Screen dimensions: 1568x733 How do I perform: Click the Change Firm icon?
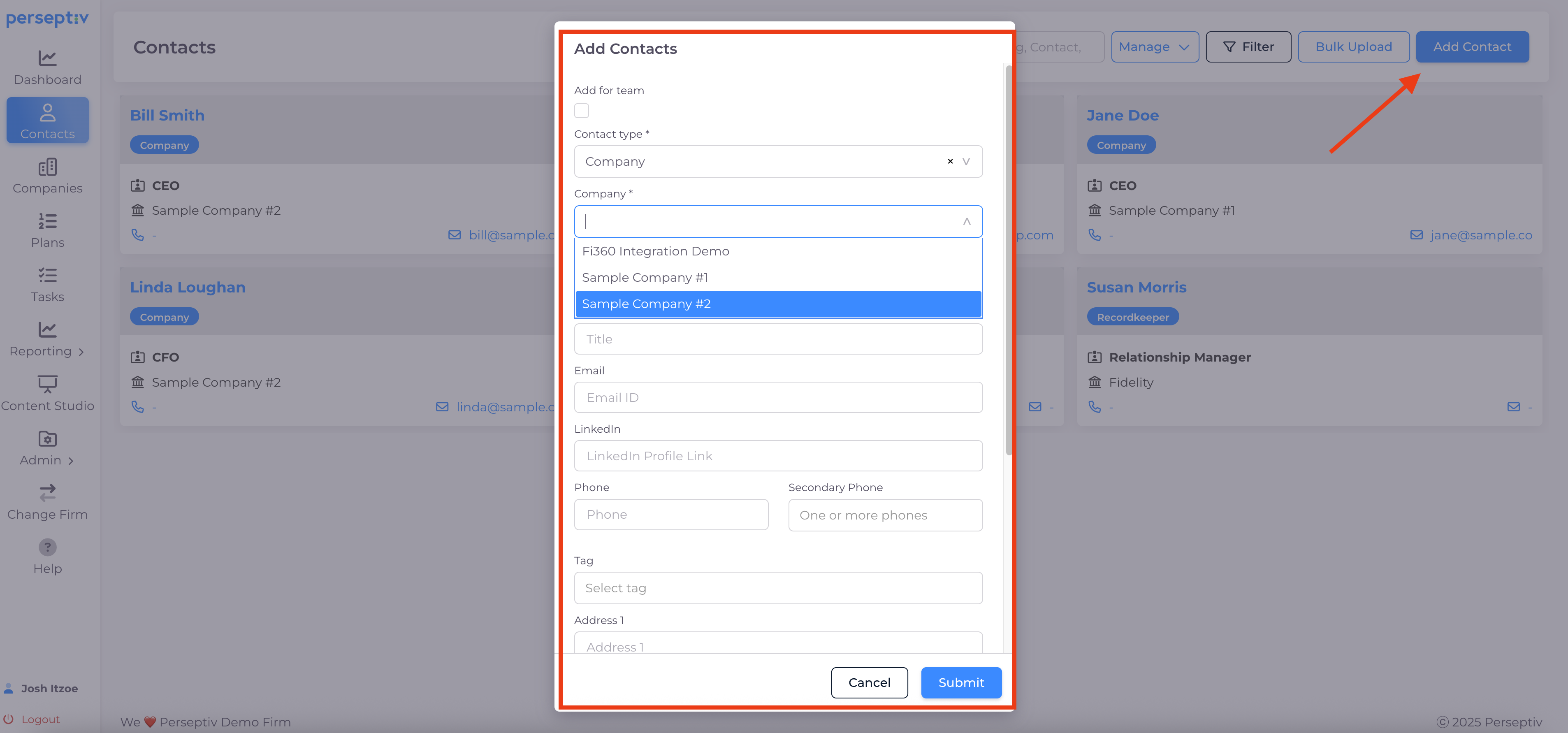47,492
